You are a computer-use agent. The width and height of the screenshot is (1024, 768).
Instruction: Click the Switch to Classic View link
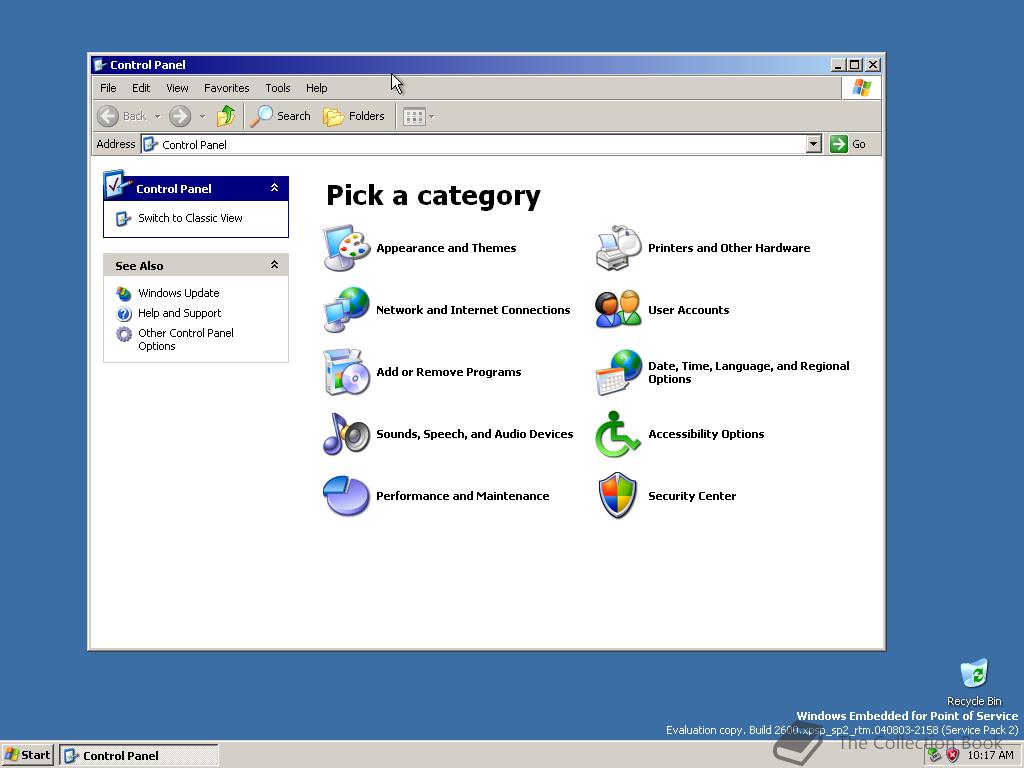click(190, 218)
